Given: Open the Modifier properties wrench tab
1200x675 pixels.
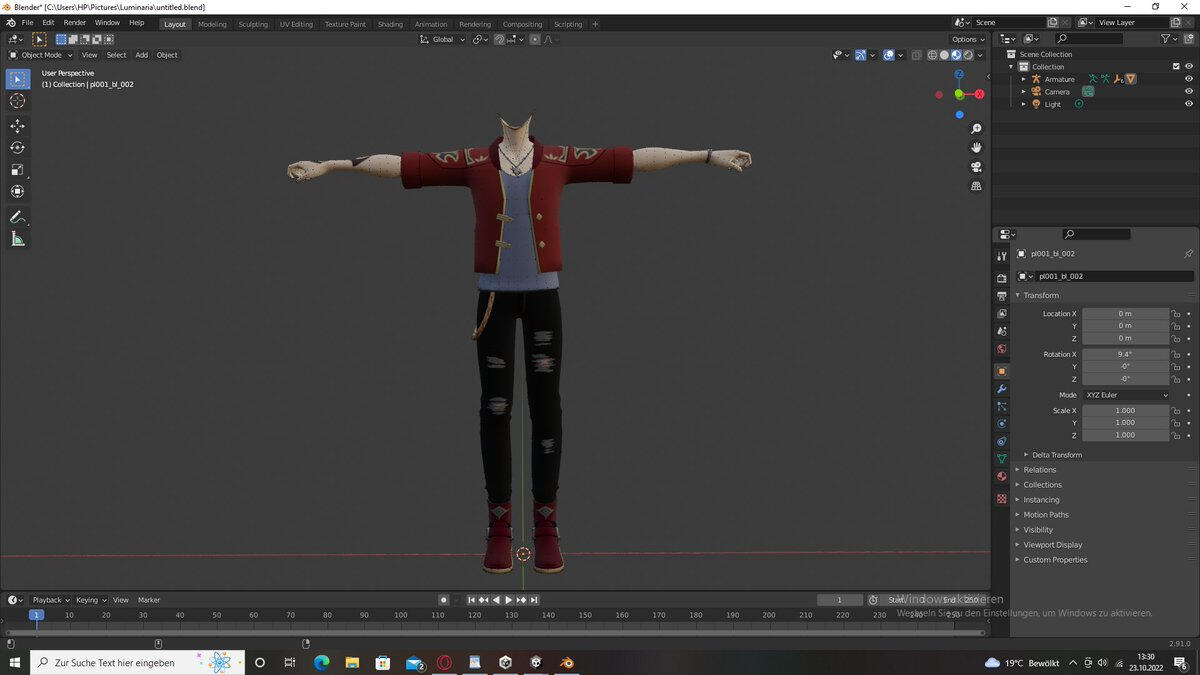Looking at the screenshot, I should click(x=1001, y=389).
